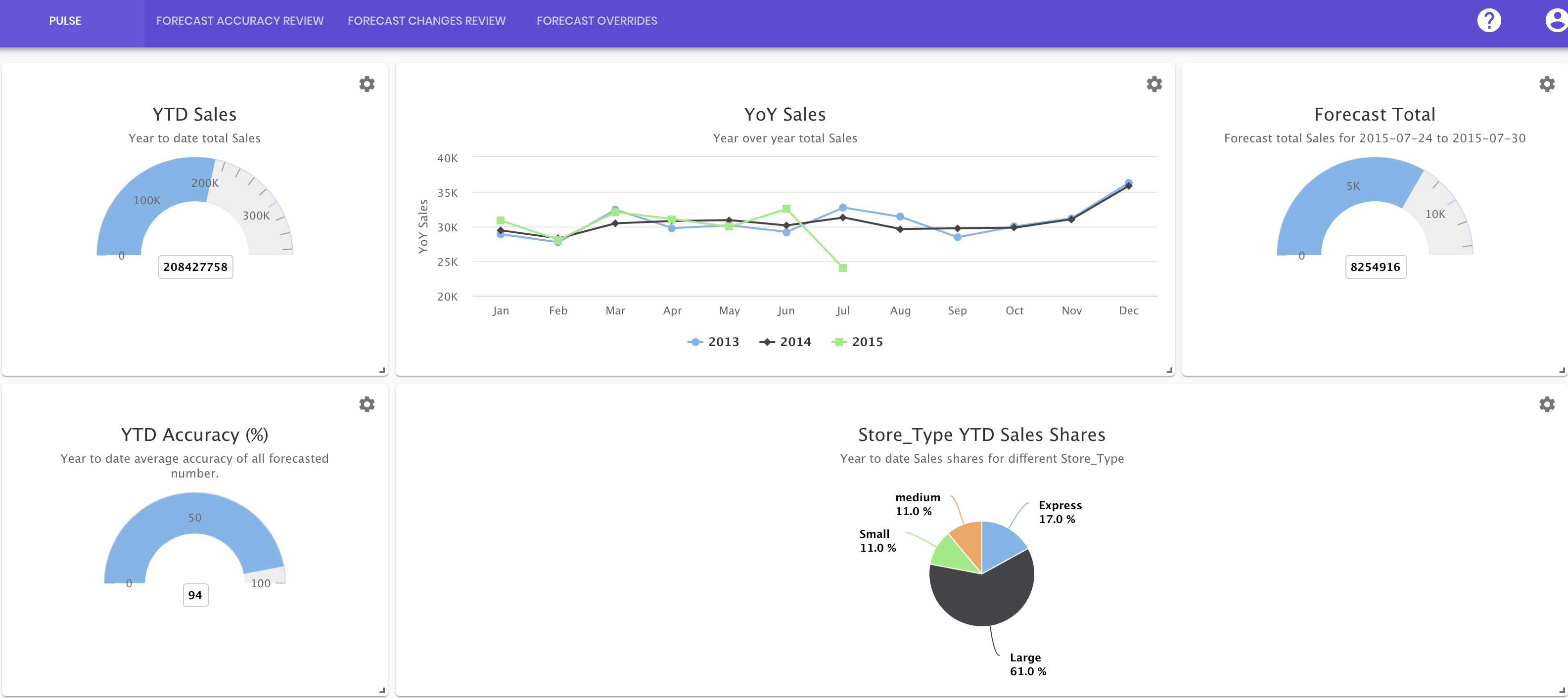Click resize handle on YTD Accuracy card
1568x698 pixels.
coord(382,690)
